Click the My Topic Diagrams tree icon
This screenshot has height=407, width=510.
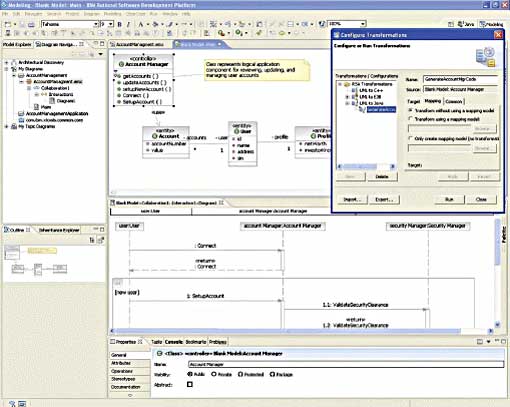[x=14, y=126]
